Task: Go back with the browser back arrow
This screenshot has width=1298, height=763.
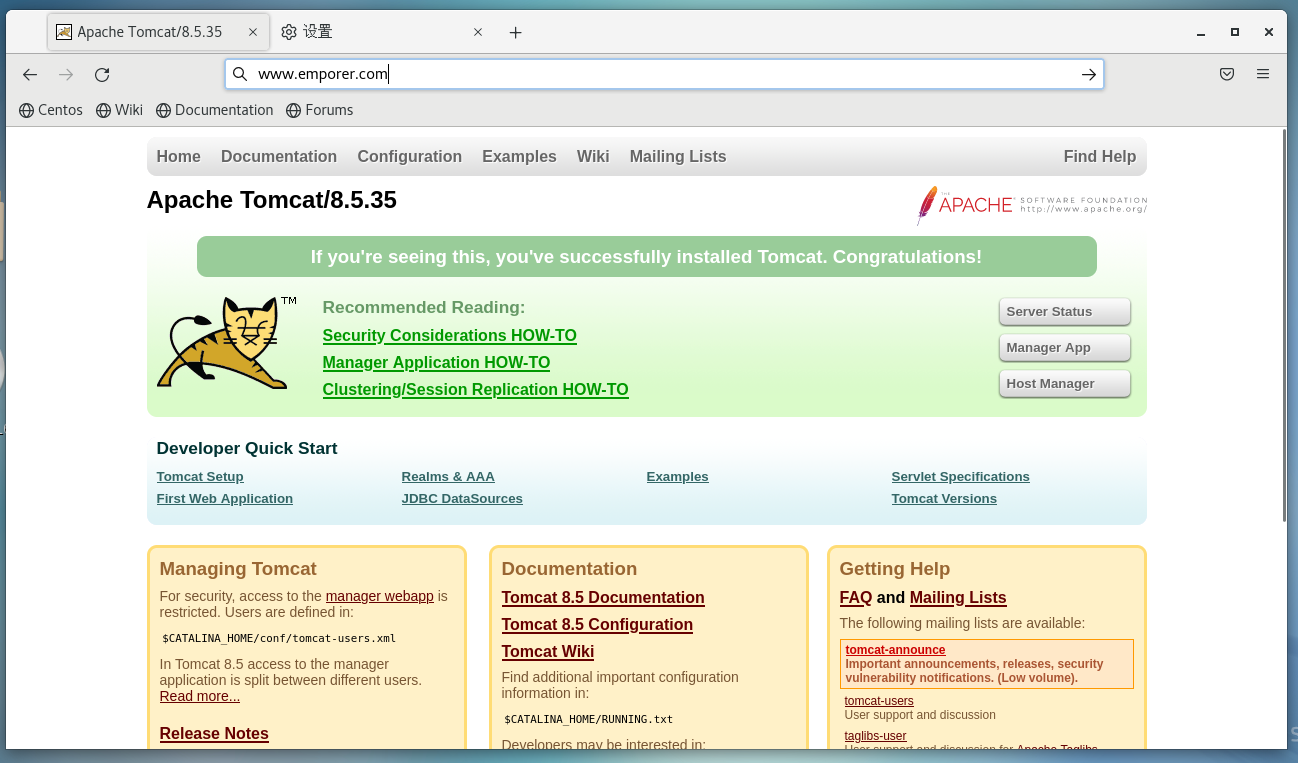Action: pyautogui.click(x=30, y=74)
